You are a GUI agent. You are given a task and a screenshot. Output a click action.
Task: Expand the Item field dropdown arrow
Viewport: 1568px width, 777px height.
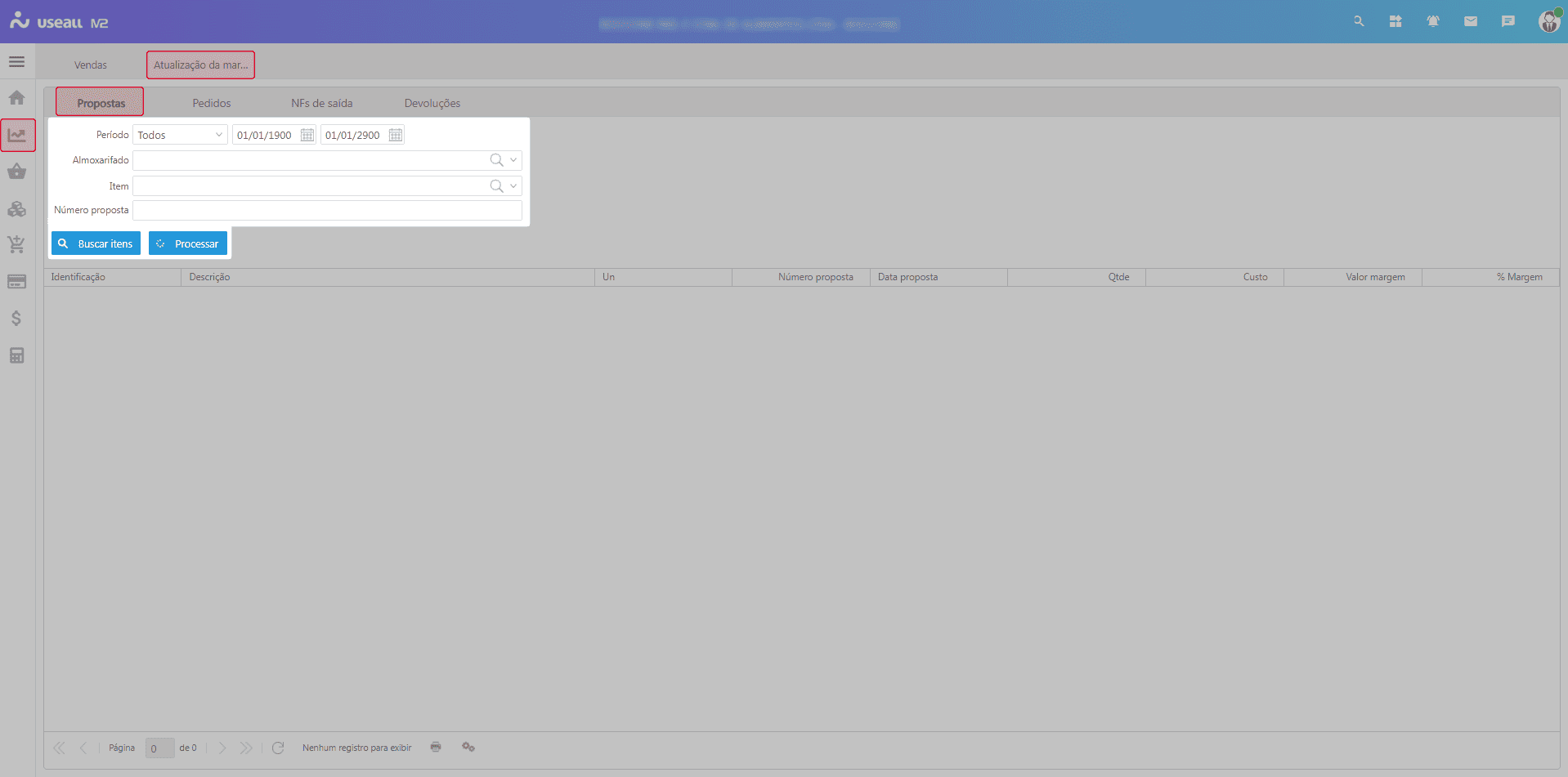point(513,186)
